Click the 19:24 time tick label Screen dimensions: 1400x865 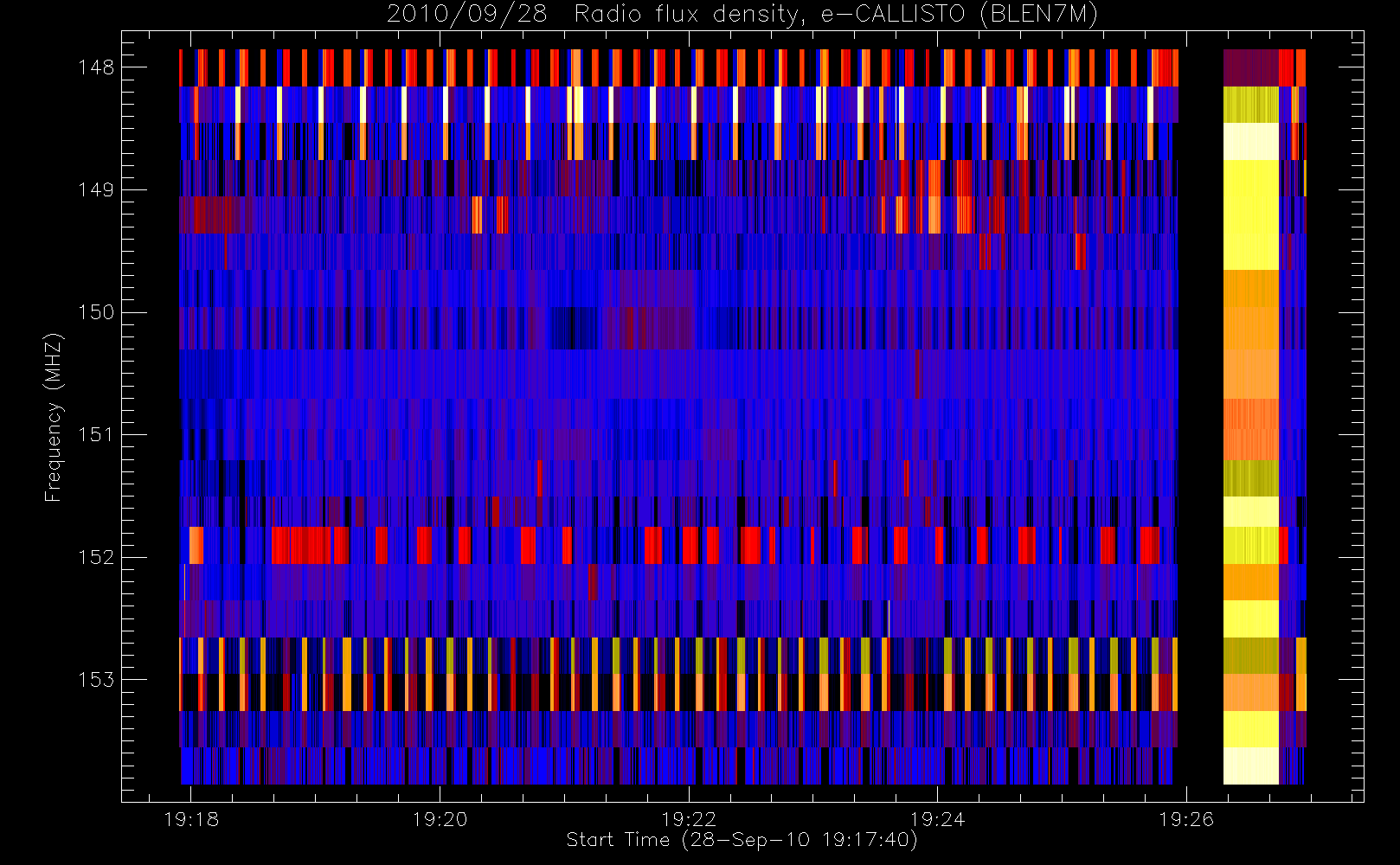point(937,819)
